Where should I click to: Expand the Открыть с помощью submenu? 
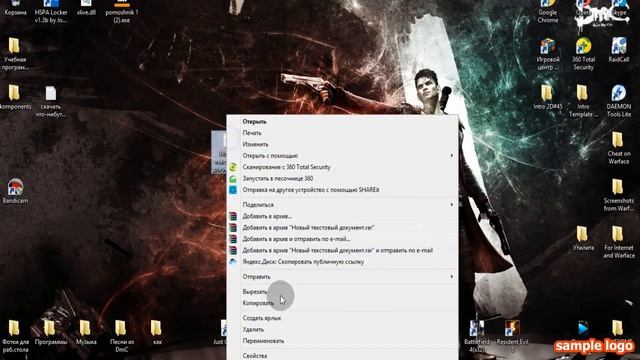342,156
